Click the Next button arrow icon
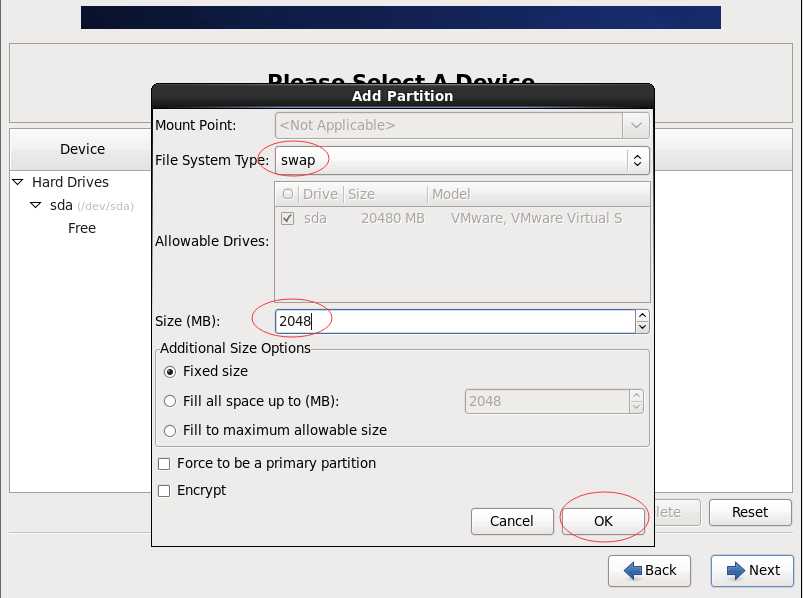803x598 pixels. click(735, 570)
